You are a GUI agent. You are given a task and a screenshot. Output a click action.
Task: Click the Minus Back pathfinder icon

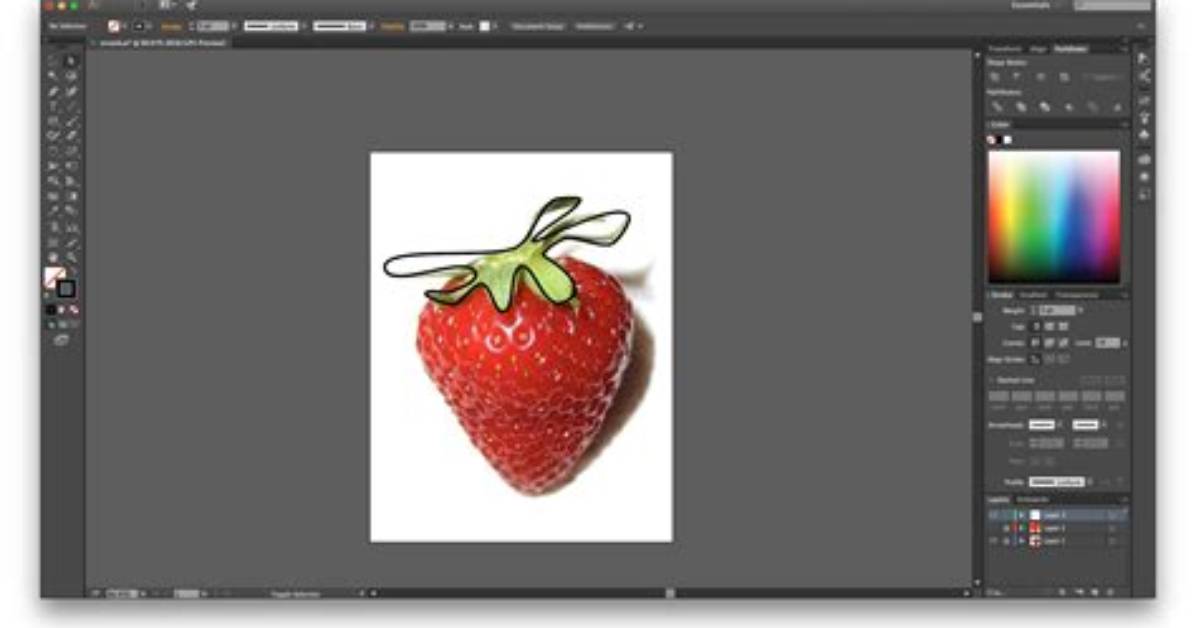click(x=1117, y=108)
